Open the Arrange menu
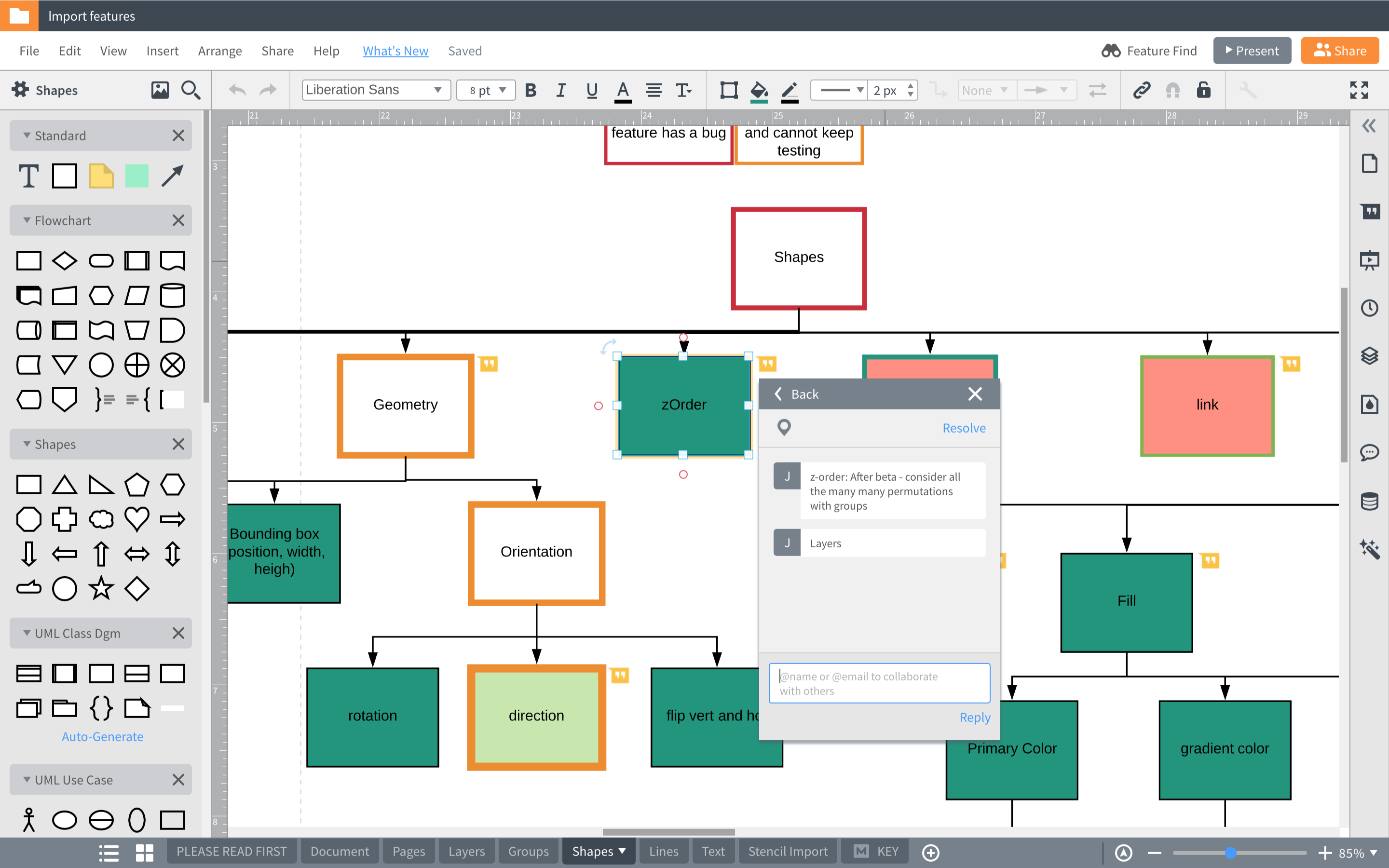Image resolution: width=1389 pixels, height=868 pixels. [x=220, y=51]
